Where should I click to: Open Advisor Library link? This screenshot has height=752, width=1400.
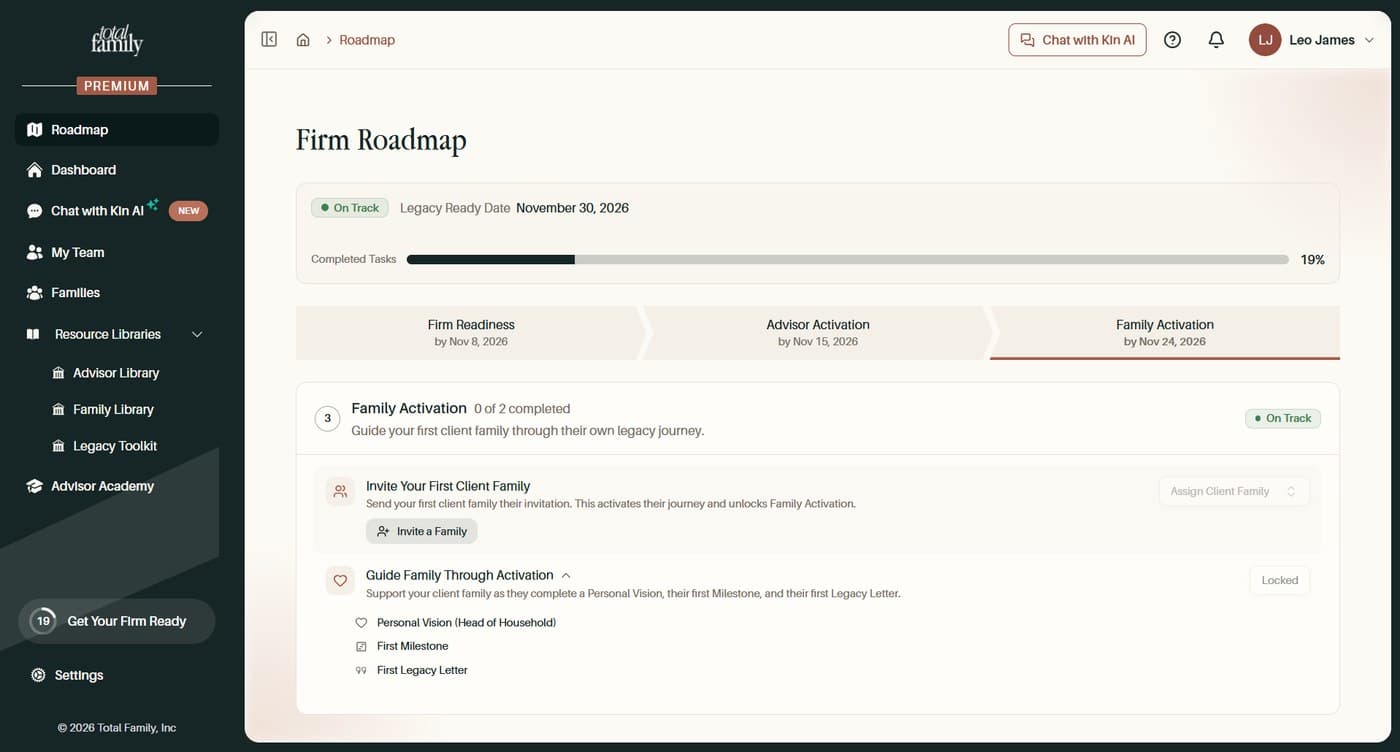click(116, 373)
